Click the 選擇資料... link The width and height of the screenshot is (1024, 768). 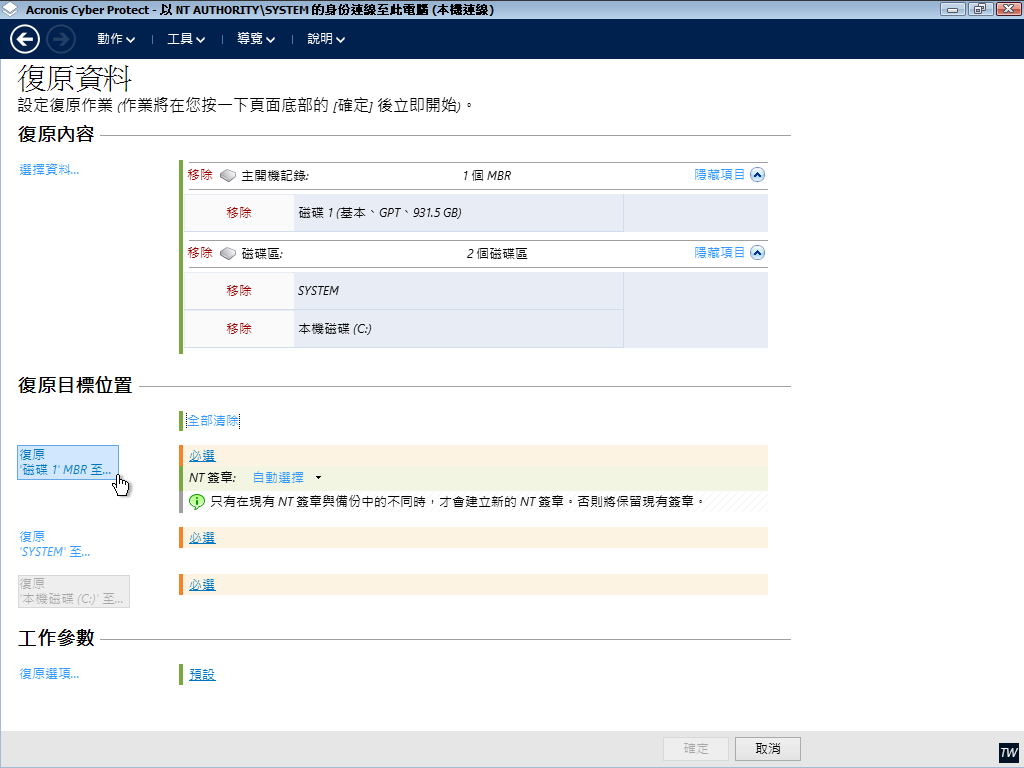[x=49, y=170]
